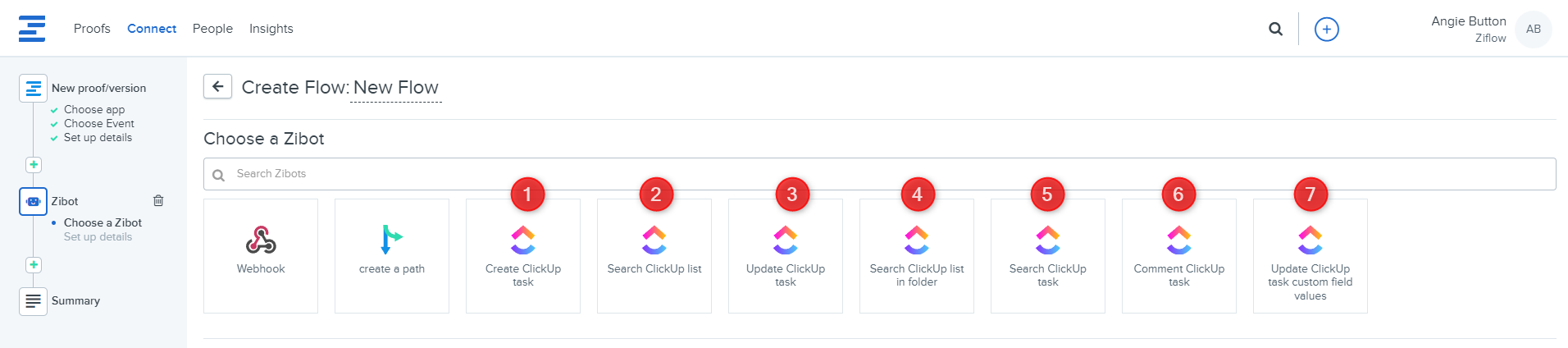Select the Webhook zibot
This screenshot has height=348, width=1568.
[x=261, y=255]
